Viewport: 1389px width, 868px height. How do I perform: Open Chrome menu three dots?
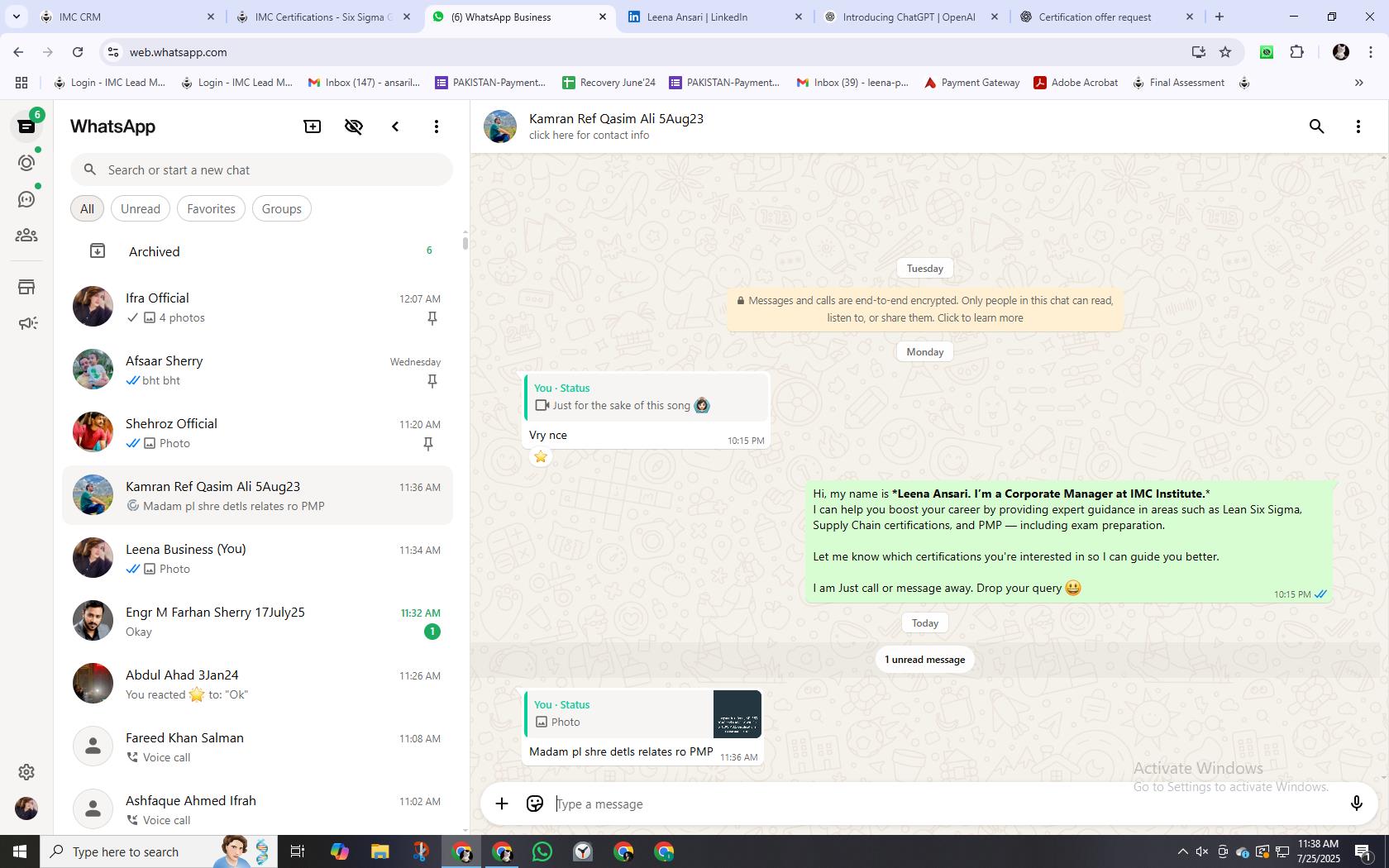tap(1371, 52)
